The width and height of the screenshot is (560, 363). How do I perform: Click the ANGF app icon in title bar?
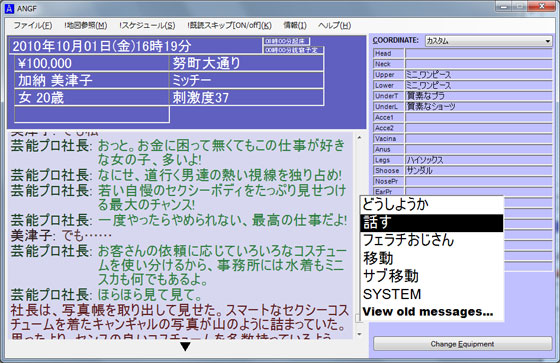click(9, 8)
